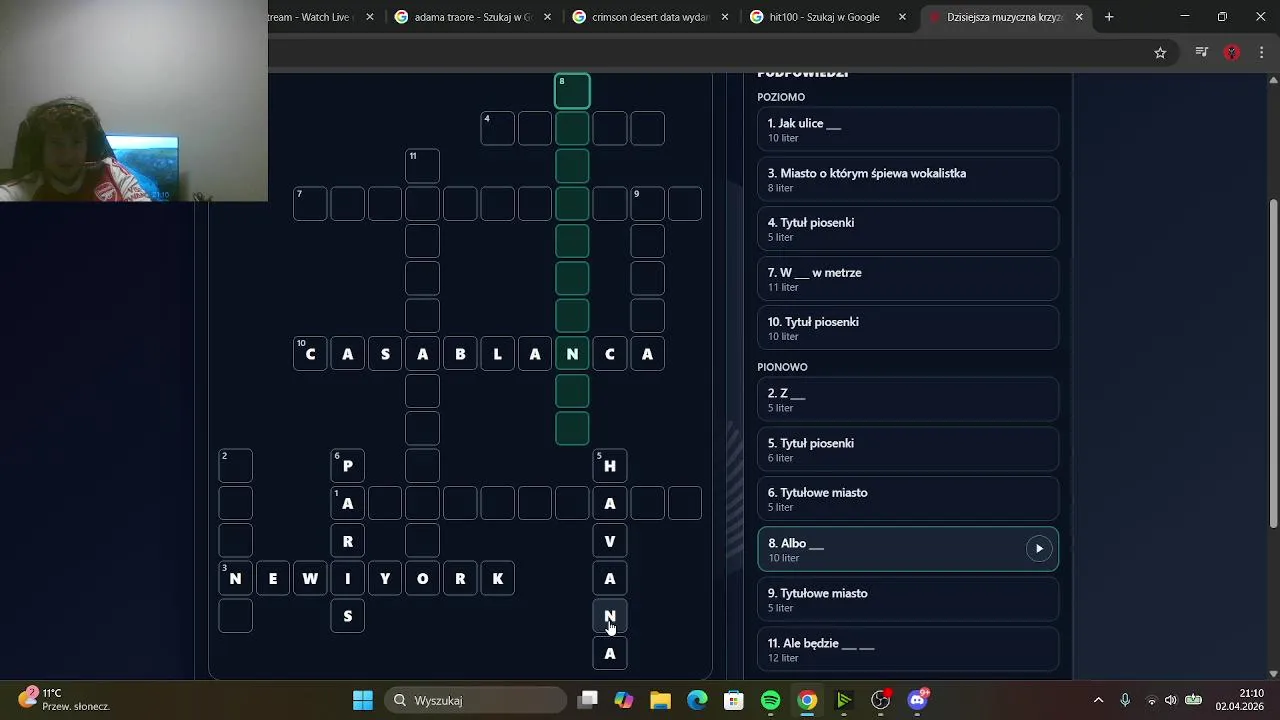Switch to the hit100 Google tab
1280x720 pixels.
pos(828,17)
